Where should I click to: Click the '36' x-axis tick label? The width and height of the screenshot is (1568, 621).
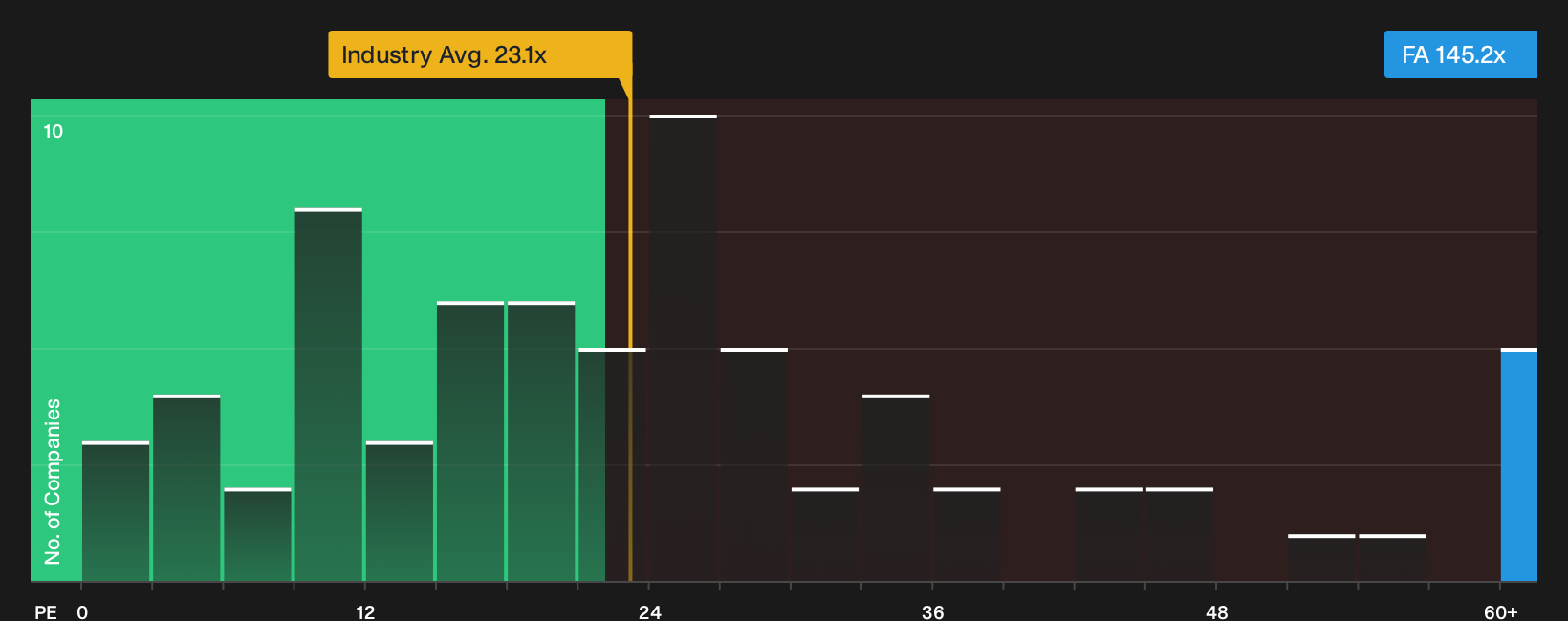tap(933, 611)
